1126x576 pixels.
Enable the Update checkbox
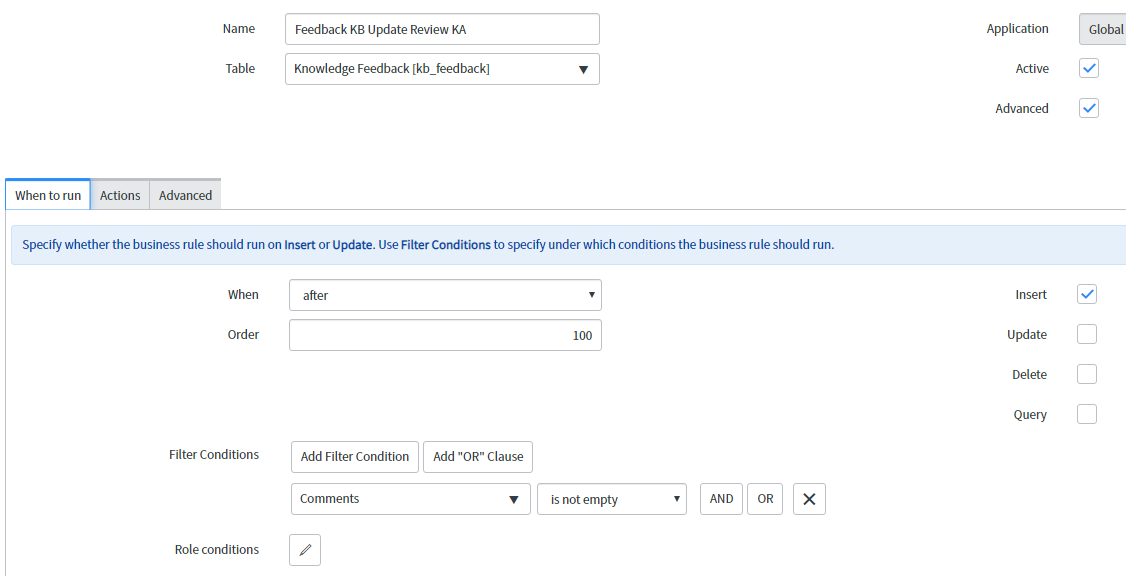1087,334
